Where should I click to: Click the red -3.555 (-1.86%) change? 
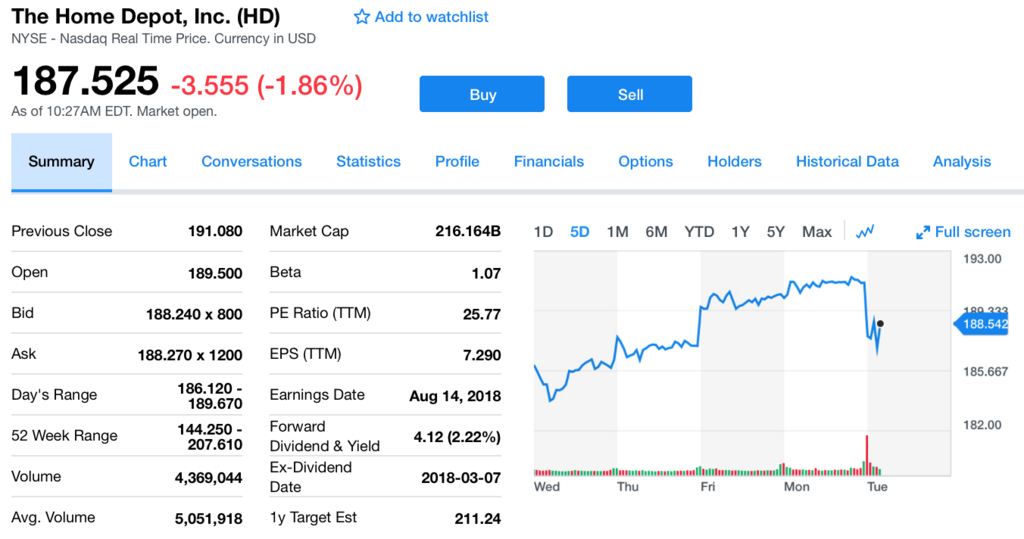(266, 86)
